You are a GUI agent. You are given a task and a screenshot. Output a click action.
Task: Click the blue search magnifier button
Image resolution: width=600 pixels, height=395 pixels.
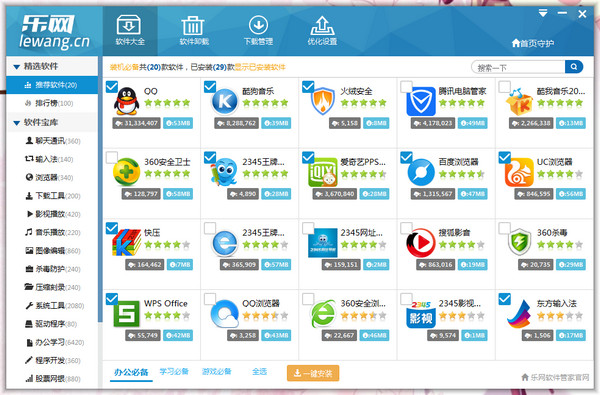click(x=574, y=67)
